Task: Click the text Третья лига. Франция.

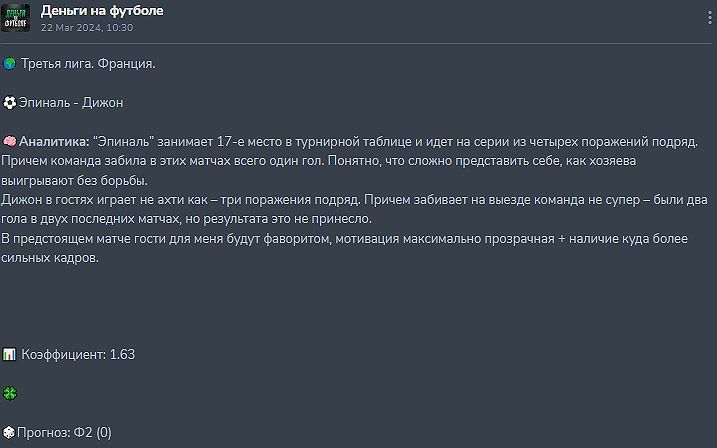Action: pyautogui.click(x=88, y=64)
